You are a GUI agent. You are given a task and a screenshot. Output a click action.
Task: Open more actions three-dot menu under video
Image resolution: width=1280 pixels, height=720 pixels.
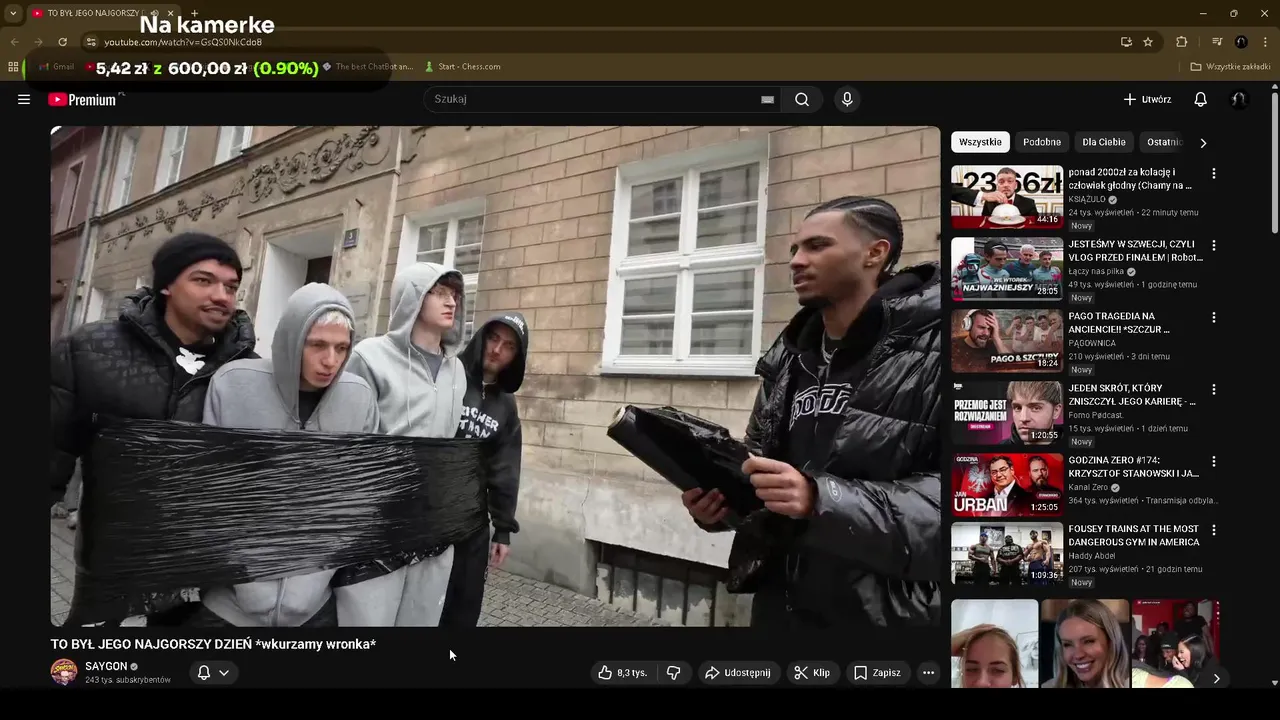click(928, 673)
